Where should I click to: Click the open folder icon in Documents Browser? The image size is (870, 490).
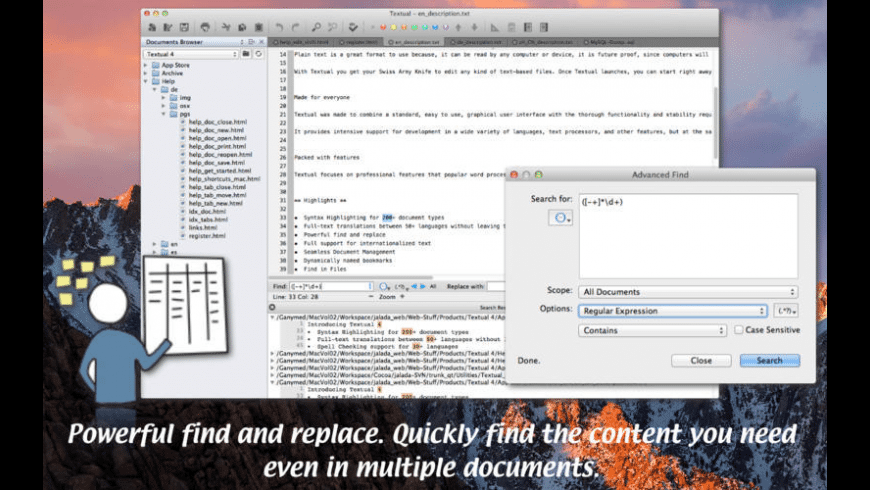(246, 54)
